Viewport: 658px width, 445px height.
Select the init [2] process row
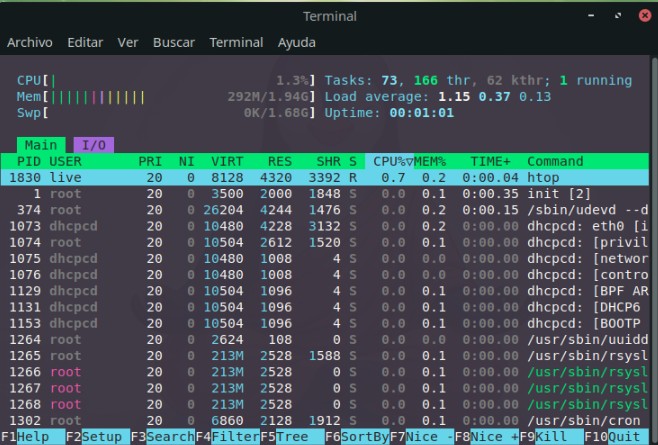coord(325,194)
